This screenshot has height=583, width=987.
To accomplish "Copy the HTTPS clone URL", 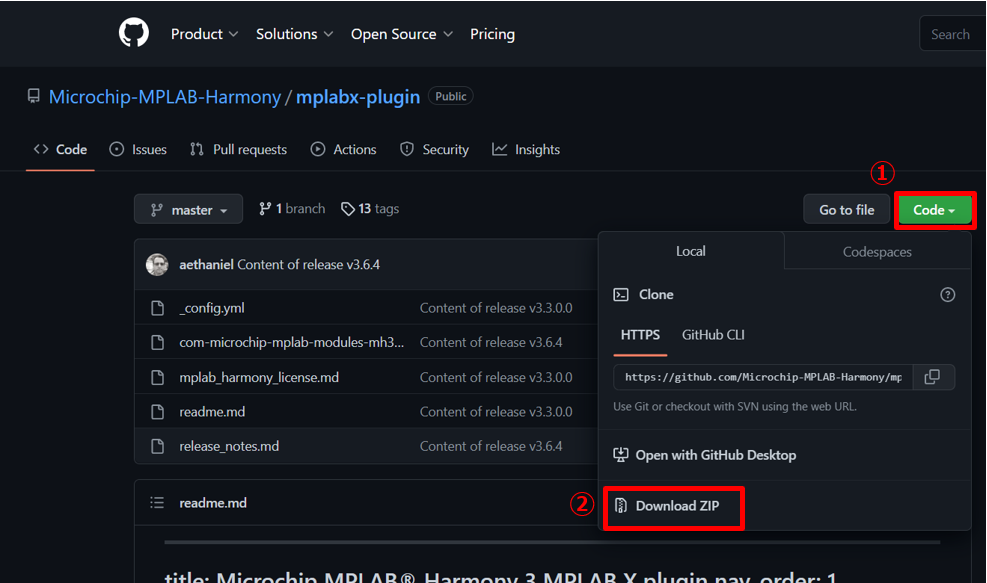I will pos(932,377).
